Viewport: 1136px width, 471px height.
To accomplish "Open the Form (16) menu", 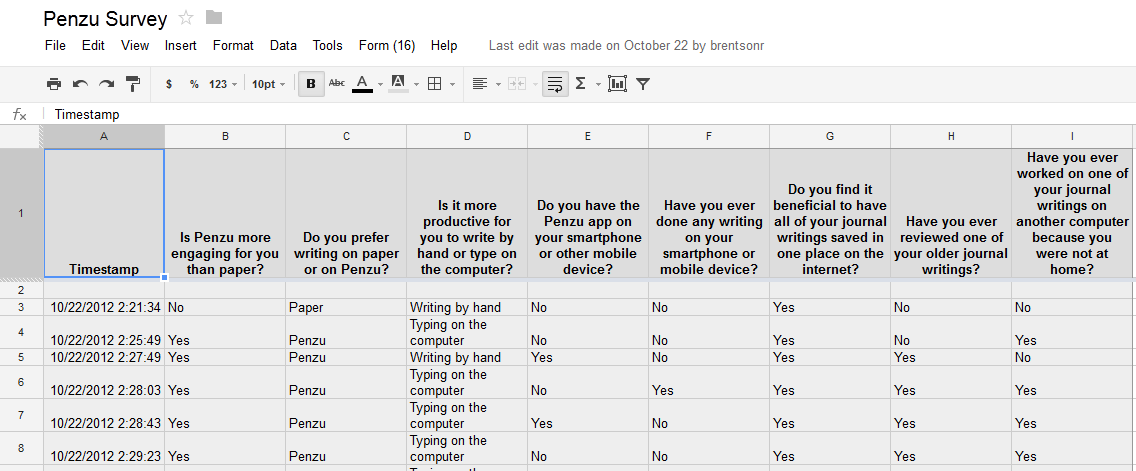I will 387,46.
